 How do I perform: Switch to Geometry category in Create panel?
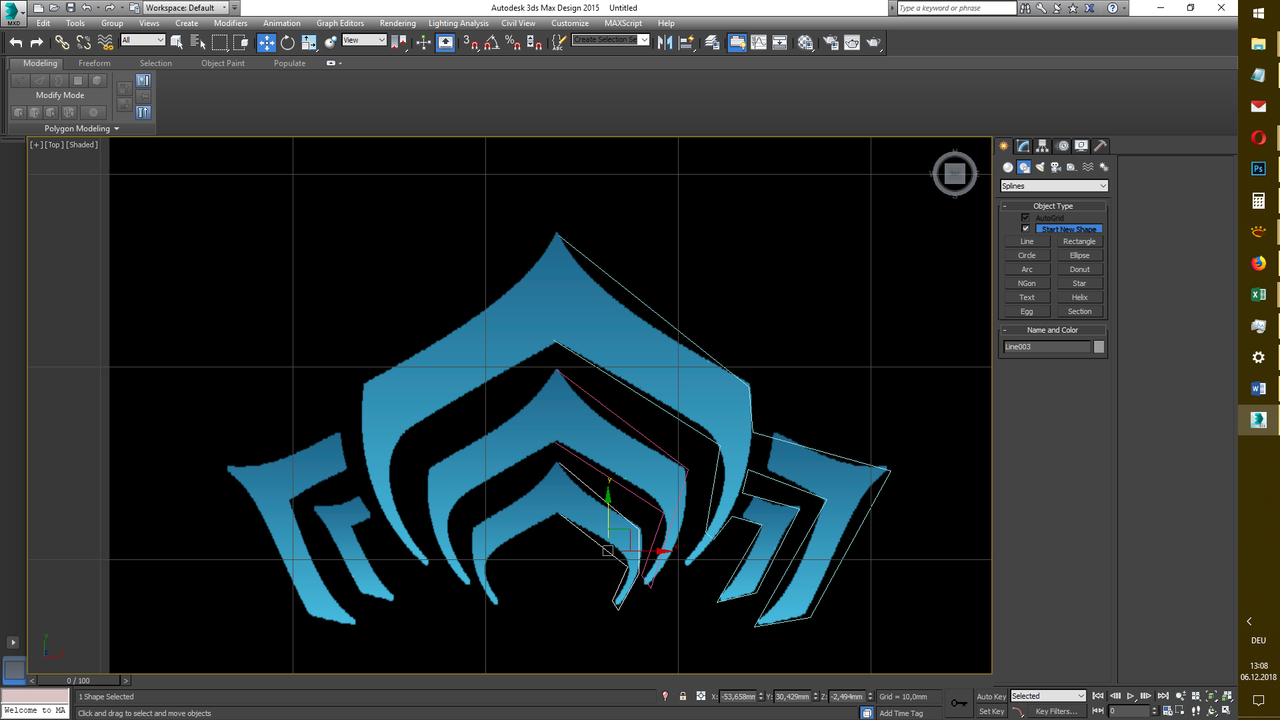point(1008,167)
